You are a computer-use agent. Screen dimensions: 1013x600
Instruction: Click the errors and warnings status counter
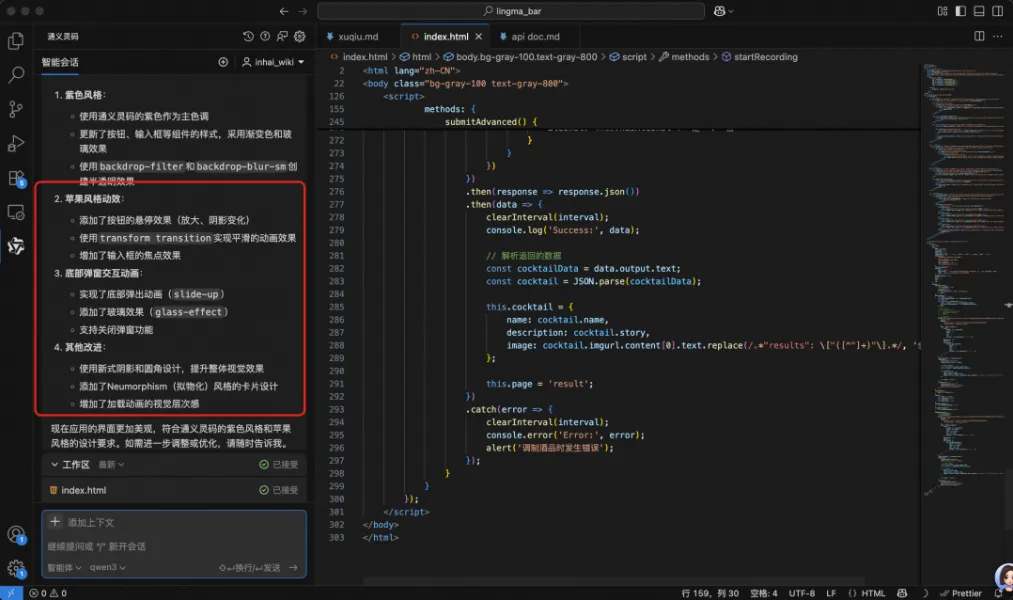coord(48,593)
